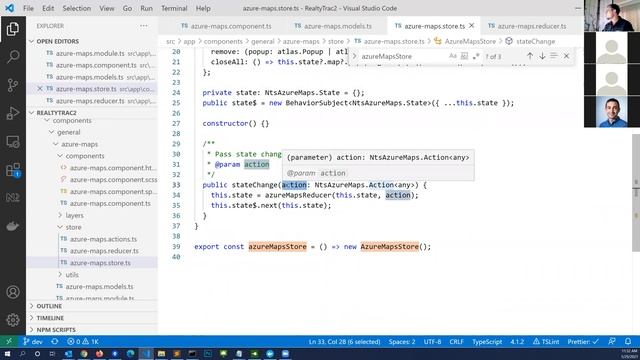Open the Docker view icon
Screen dimensions: 640x360
[x=13, y=226]
